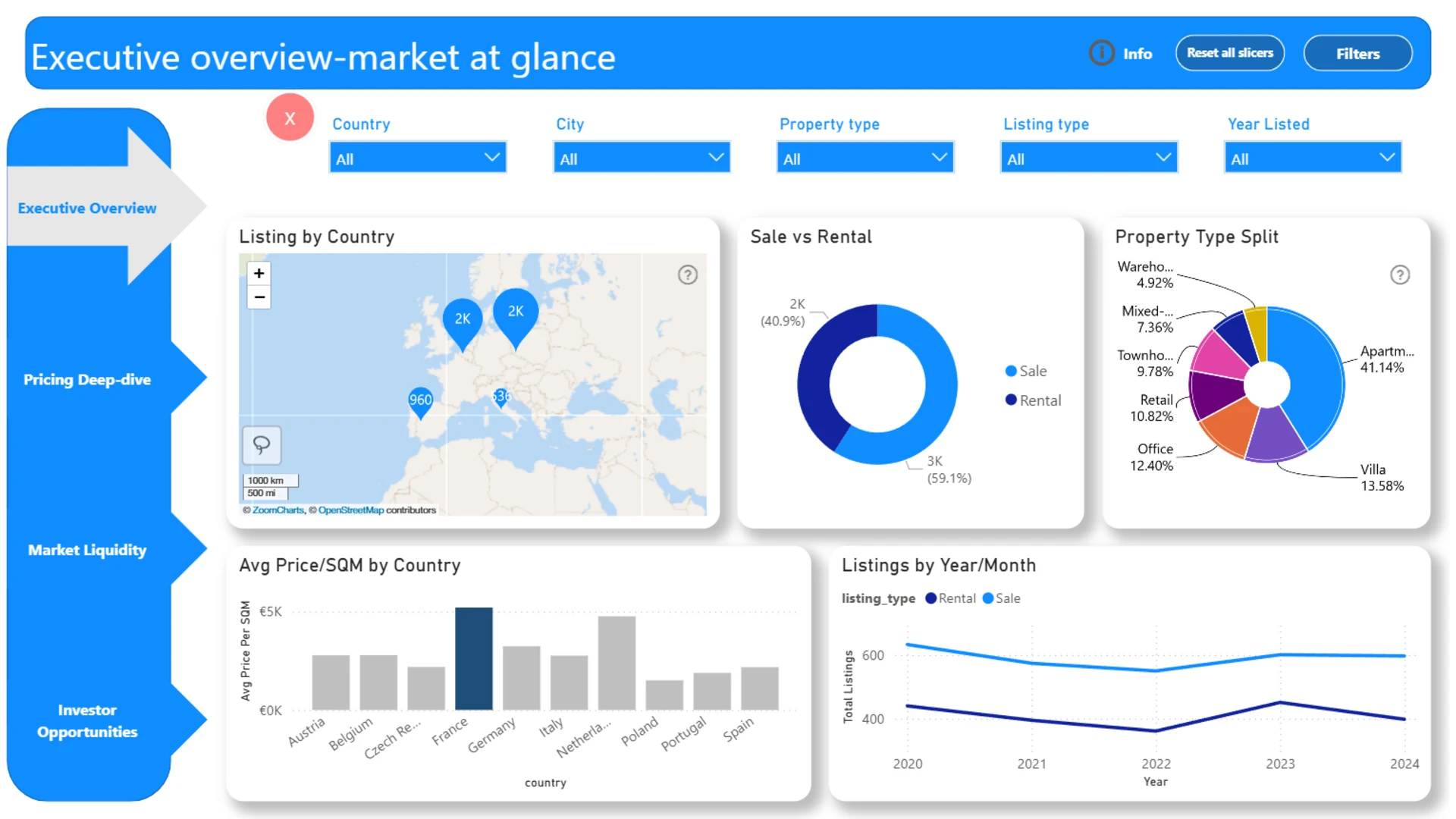
Task: Expand the Country dropdown
Action: click(x=418, y=158)
